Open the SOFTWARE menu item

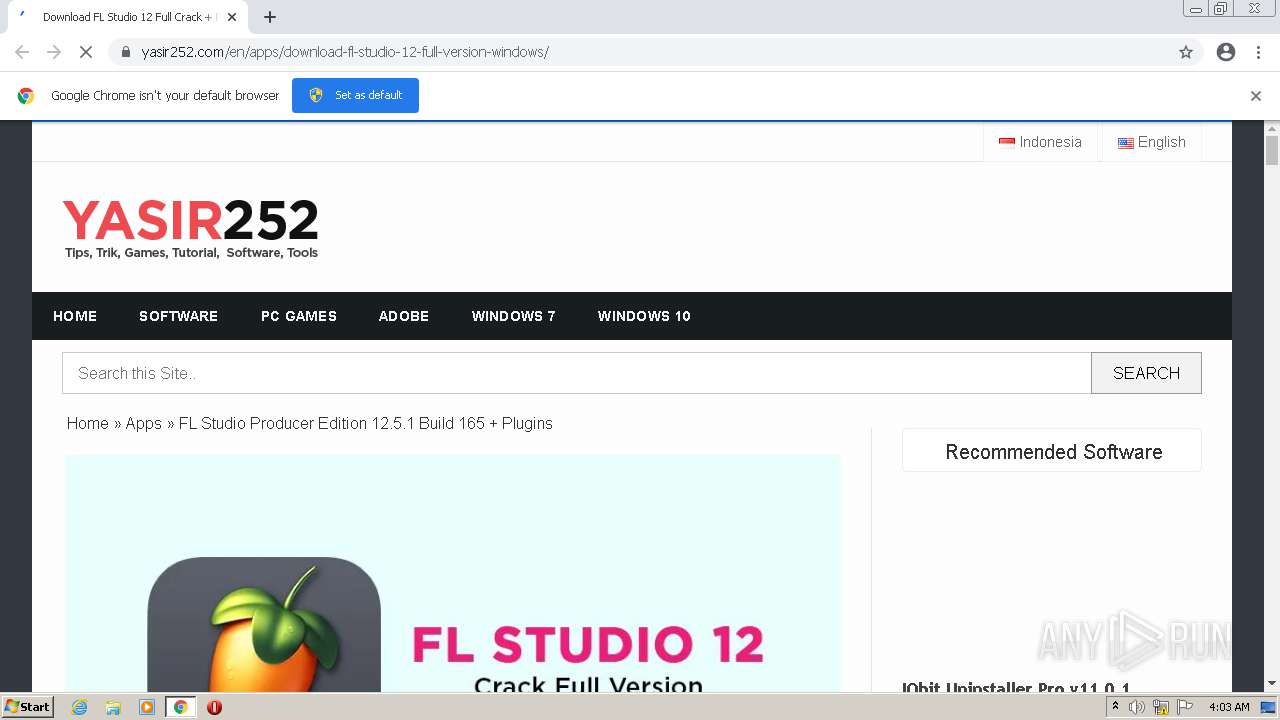pos(178,316)
